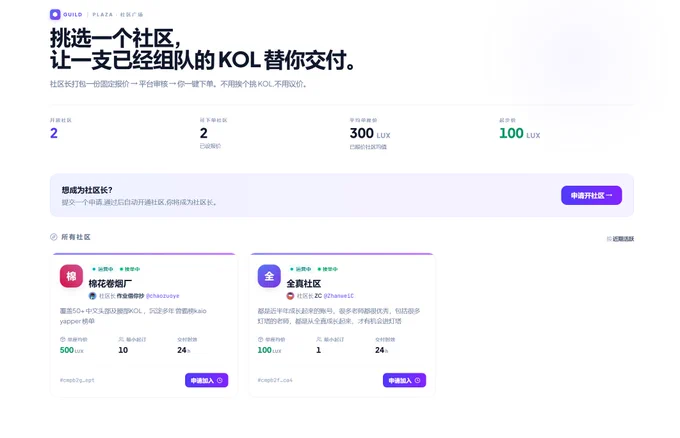This screenshot has width=680, height=438.
Task: Click the first green status badge on 棉花卷烟厂
Action: tap(103, 269)
